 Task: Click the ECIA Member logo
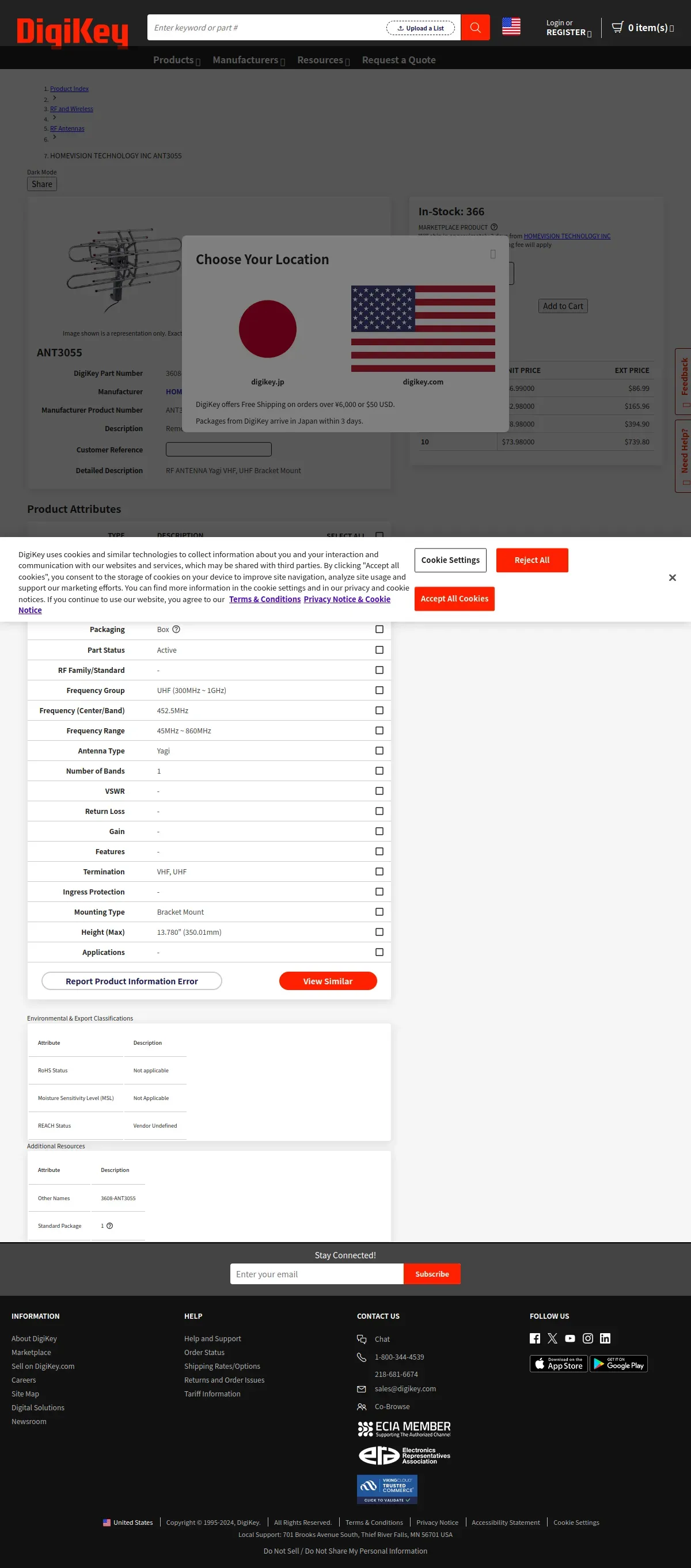tap(404, 1429)
